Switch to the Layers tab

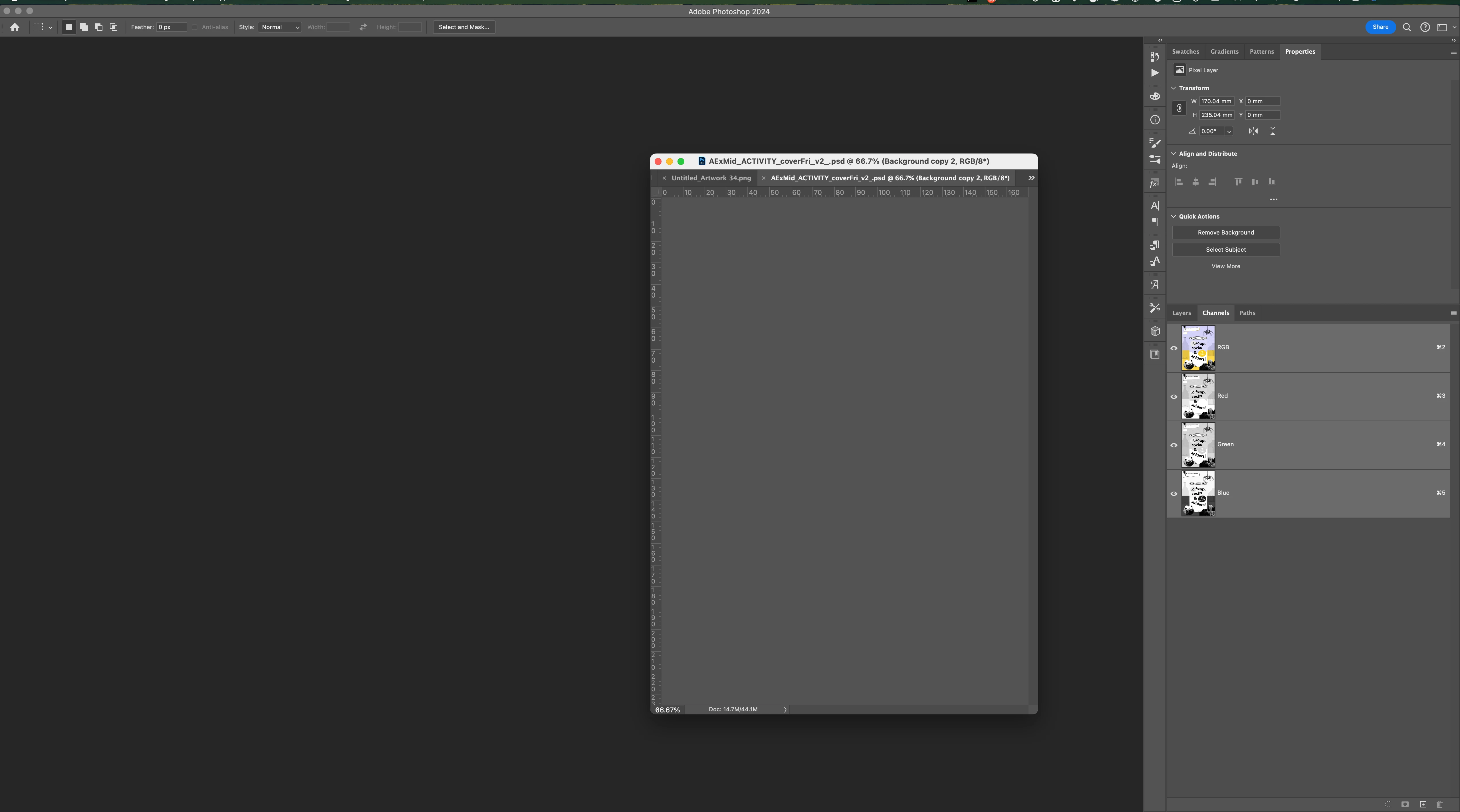[1181, 313]
